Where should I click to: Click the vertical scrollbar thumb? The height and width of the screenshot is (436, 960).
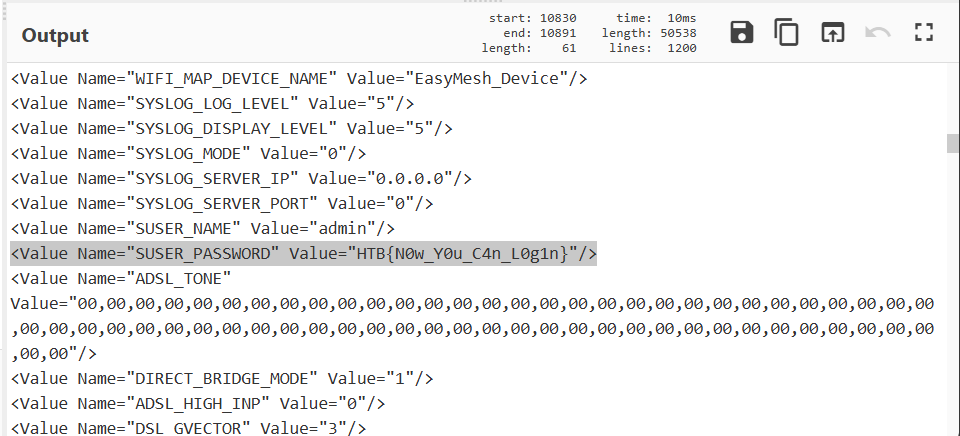click(953, 143)
